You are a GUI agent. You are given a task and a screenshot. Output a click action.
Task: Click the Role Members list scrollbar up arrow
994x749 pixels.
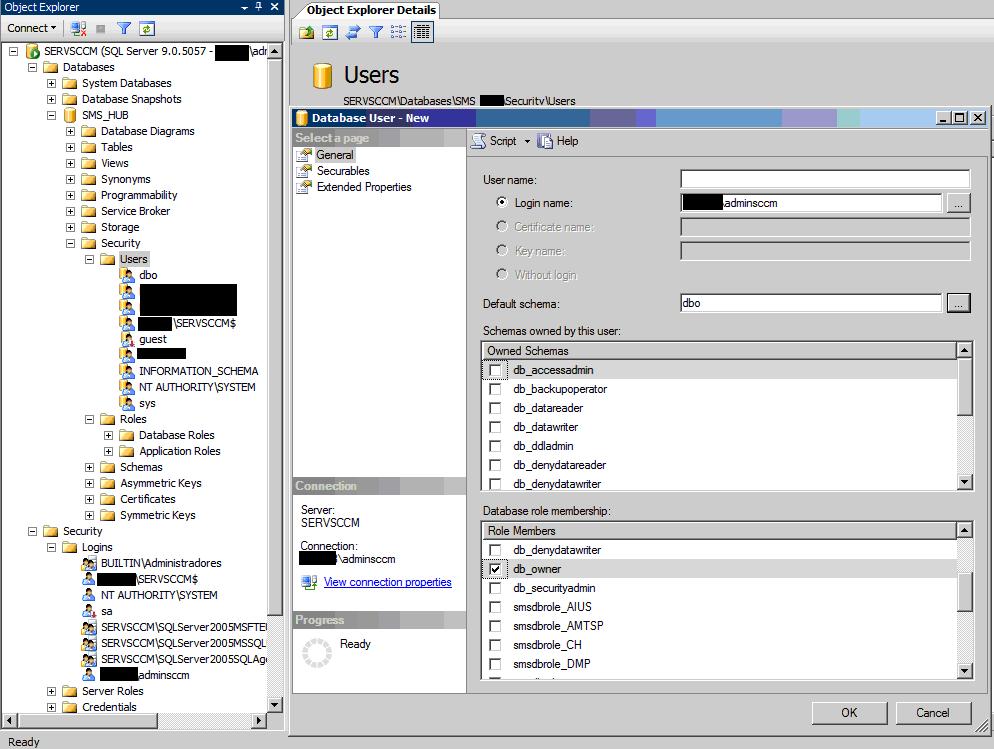pos(964,530)
